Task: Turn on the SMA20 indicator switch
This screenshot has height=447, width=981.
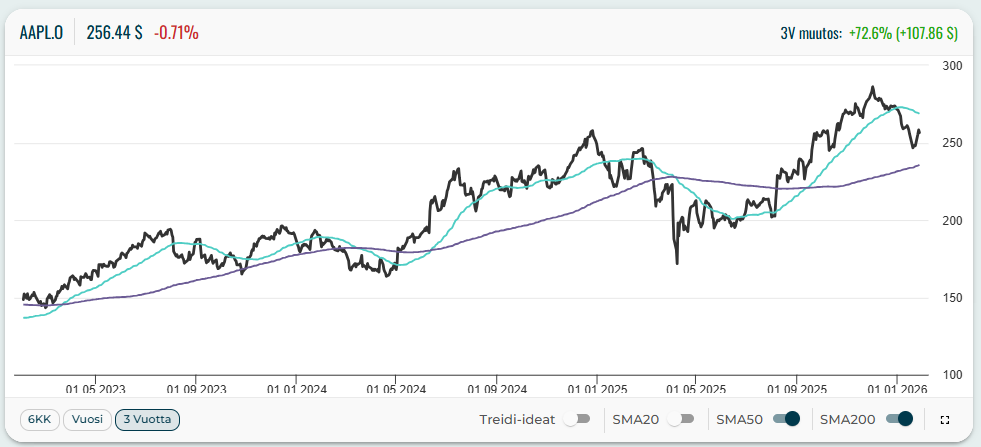Action: click(681, 420)
